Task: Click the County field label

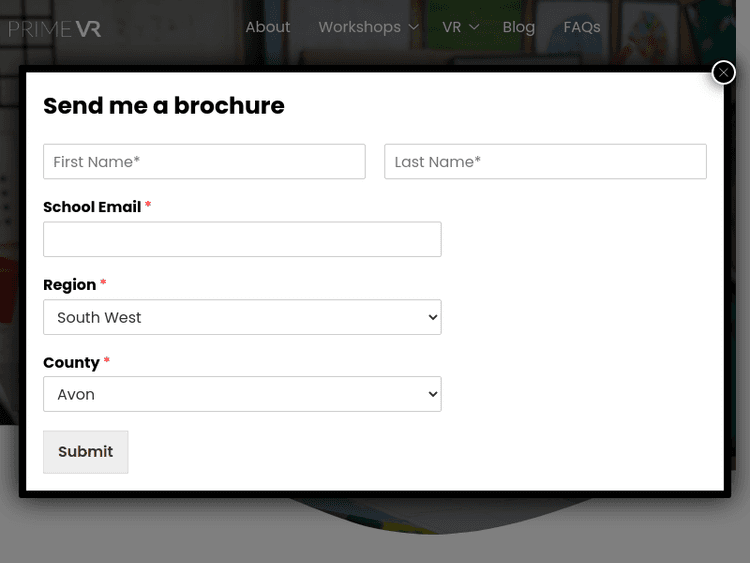Action: pos(71,363)
